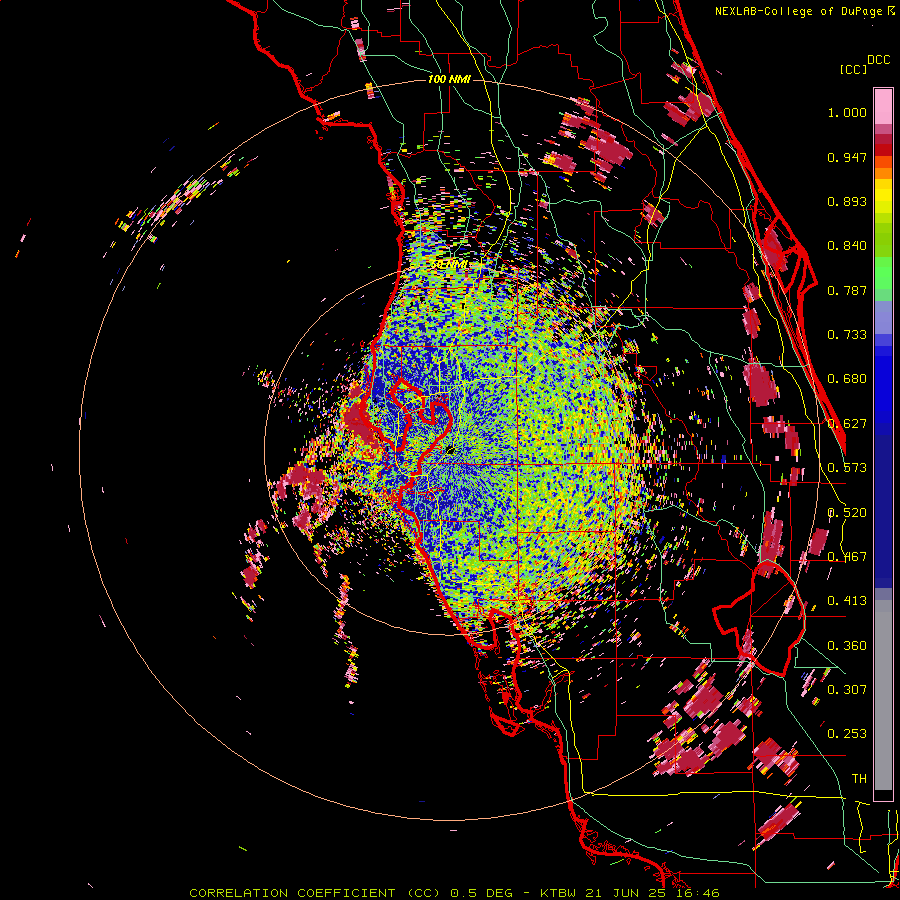Select the 1.000 legend value
The height and width of the screenshot is (900, 900).
[x=847, y=112]
